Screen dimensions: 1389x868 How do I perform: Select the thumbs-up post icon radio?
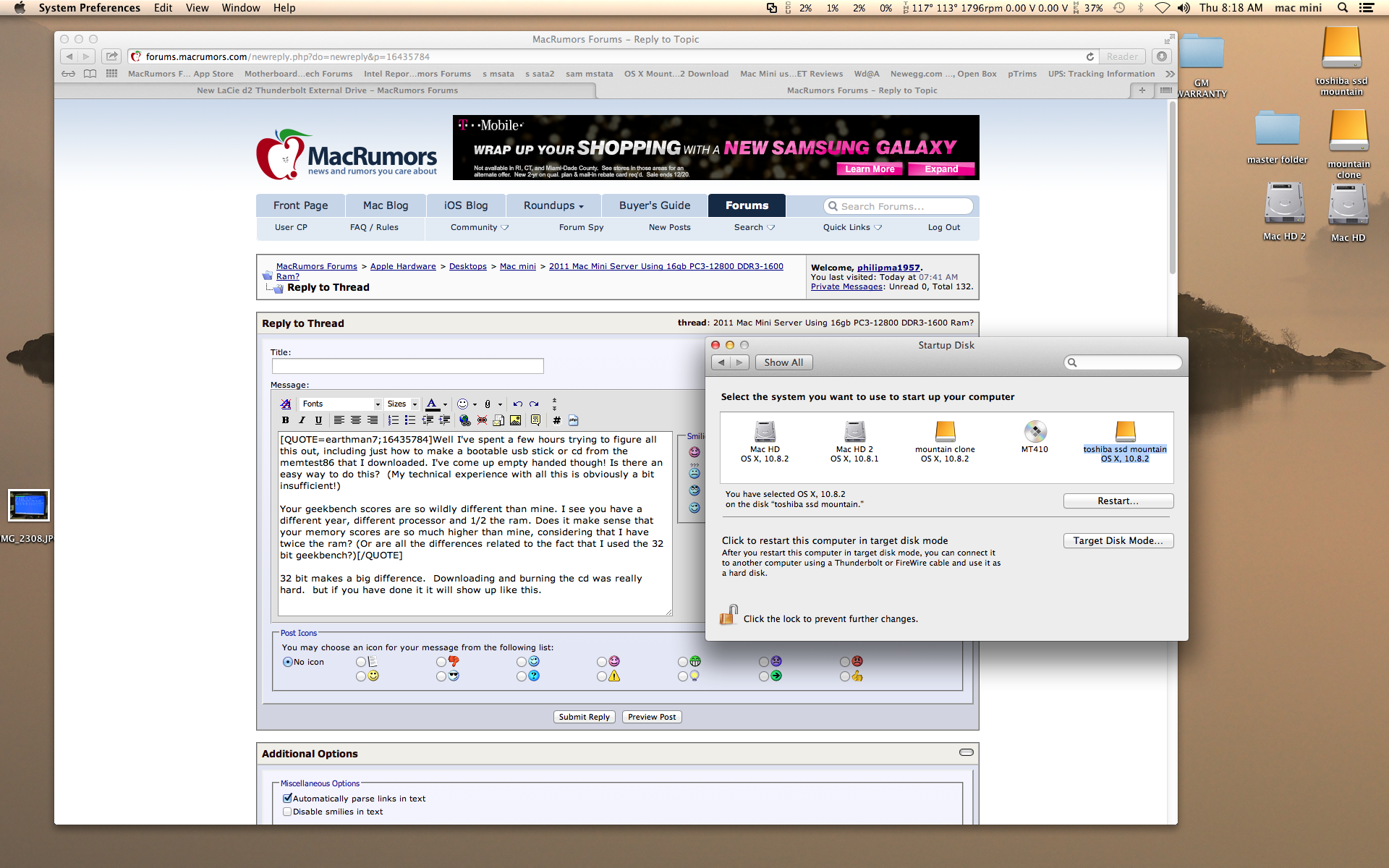click(x=845, y=677)
